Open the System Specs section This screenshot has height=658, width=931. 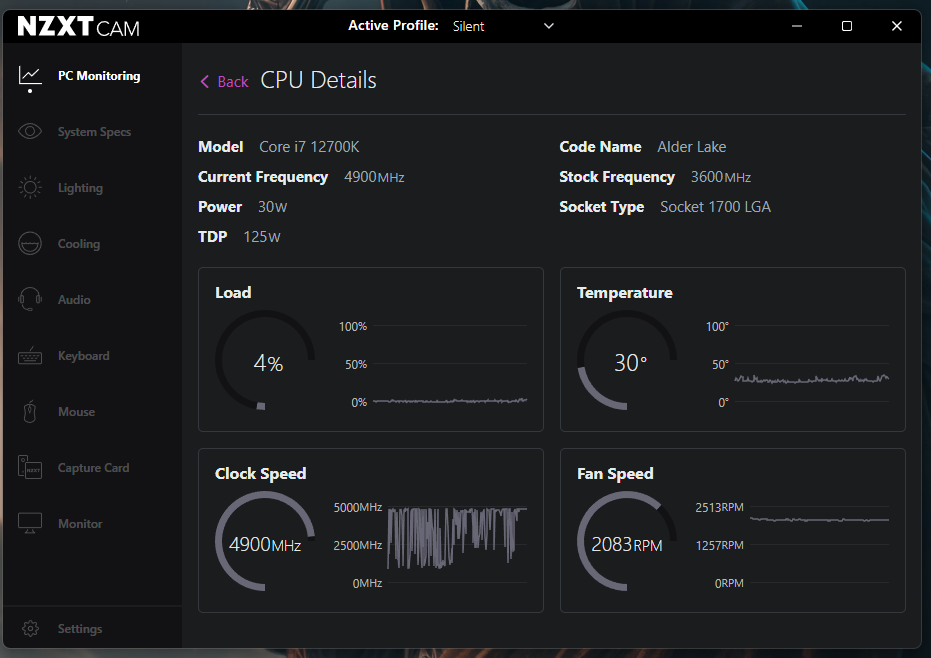(94, 132)
